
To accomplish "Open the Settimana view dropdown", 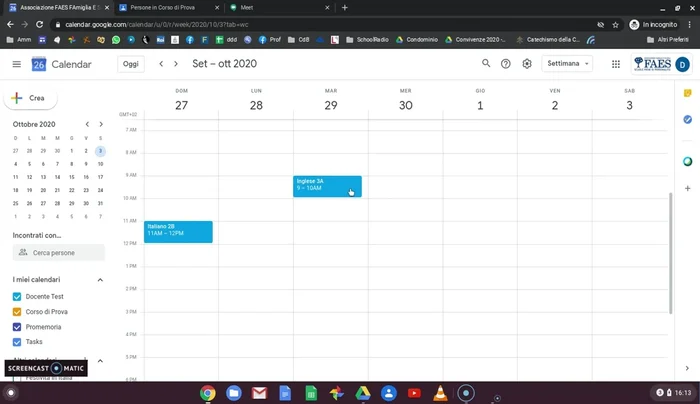I will (x=567, y=64).
